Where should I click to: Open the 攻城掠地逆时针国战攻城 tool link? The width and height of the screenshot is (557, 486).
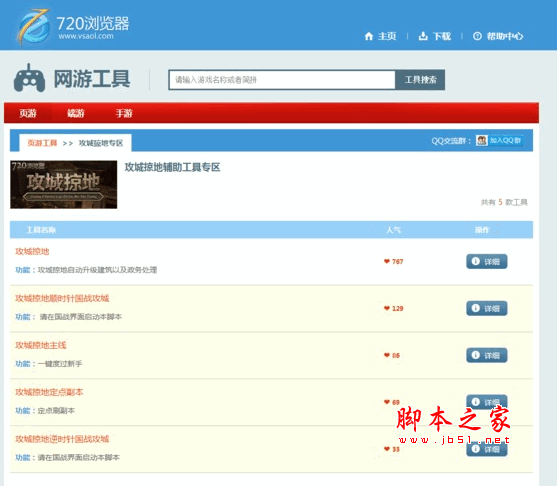coord(62,439)
